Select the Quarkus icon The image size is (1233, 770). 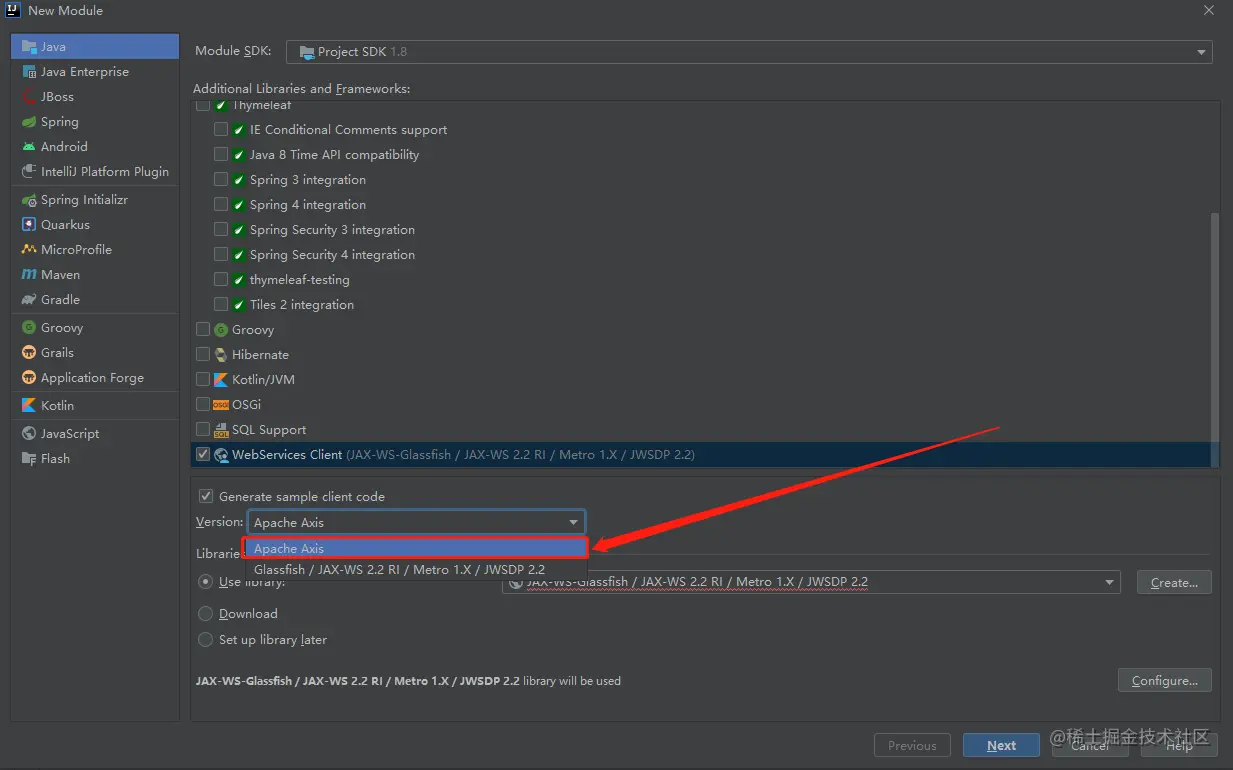[x=29, y=225]
